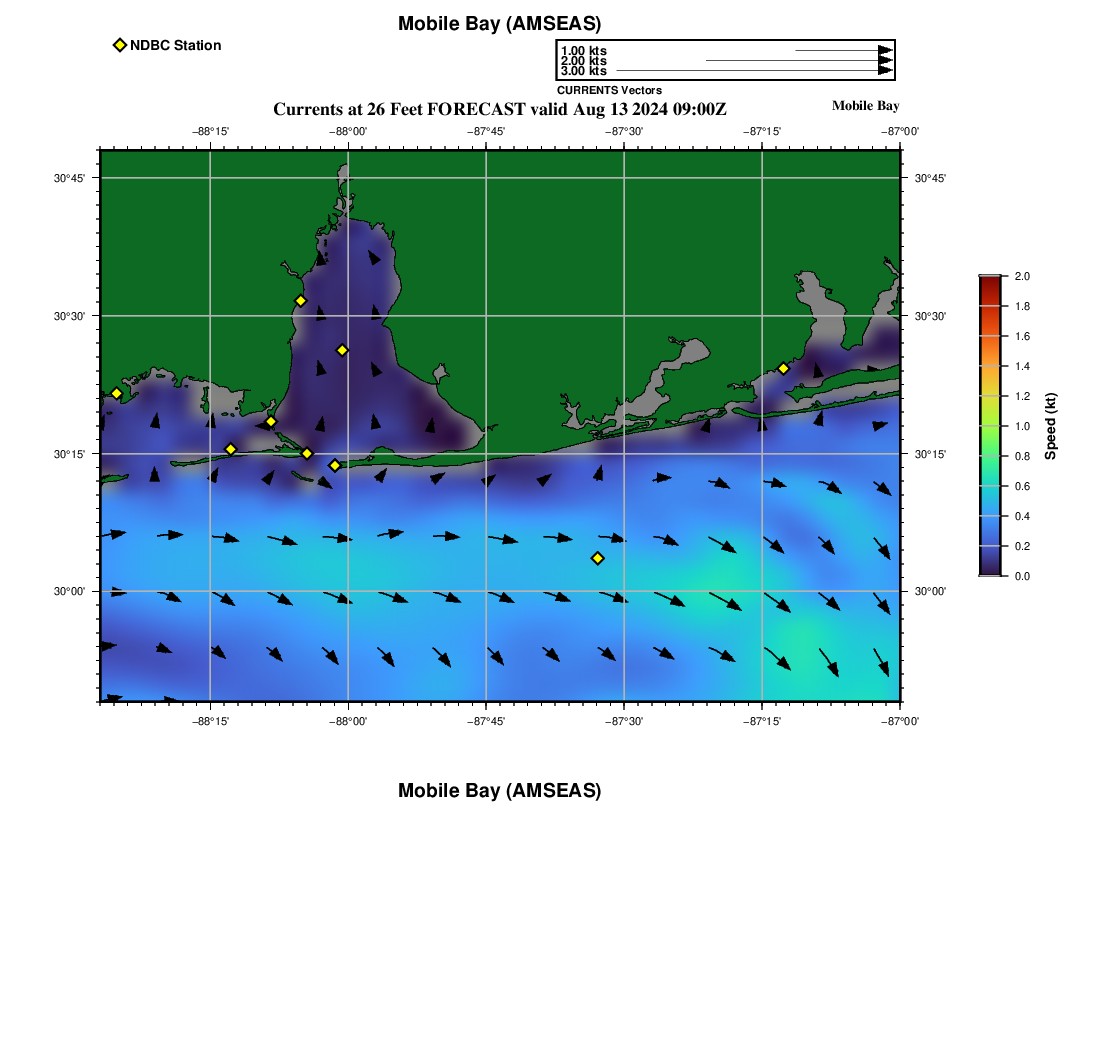Click the bottom Mobile Bay (AMSEAS) heading
Screen dimensions: 1100x1050
(499, 791)
